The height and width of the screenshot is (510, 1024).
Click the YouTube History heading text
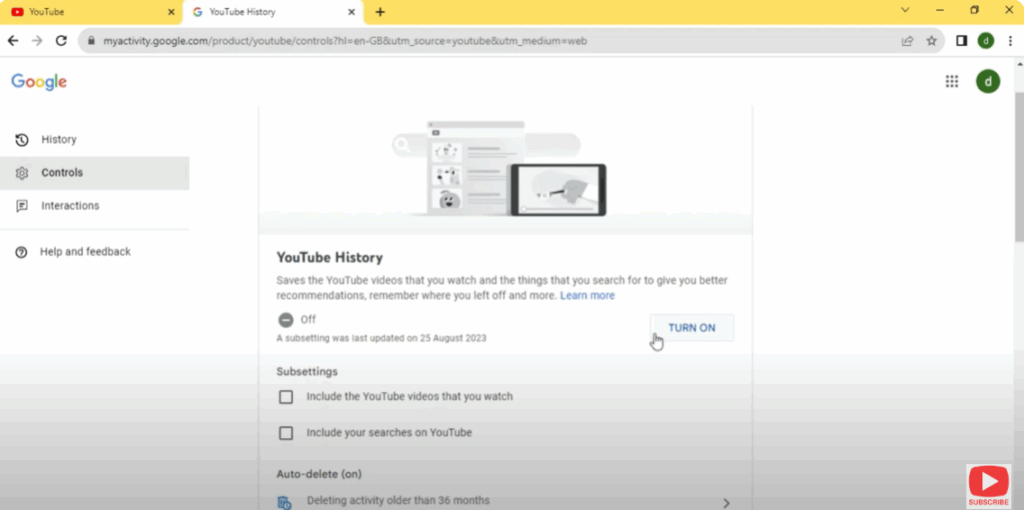pyautogui.click(x=330, y=258)
